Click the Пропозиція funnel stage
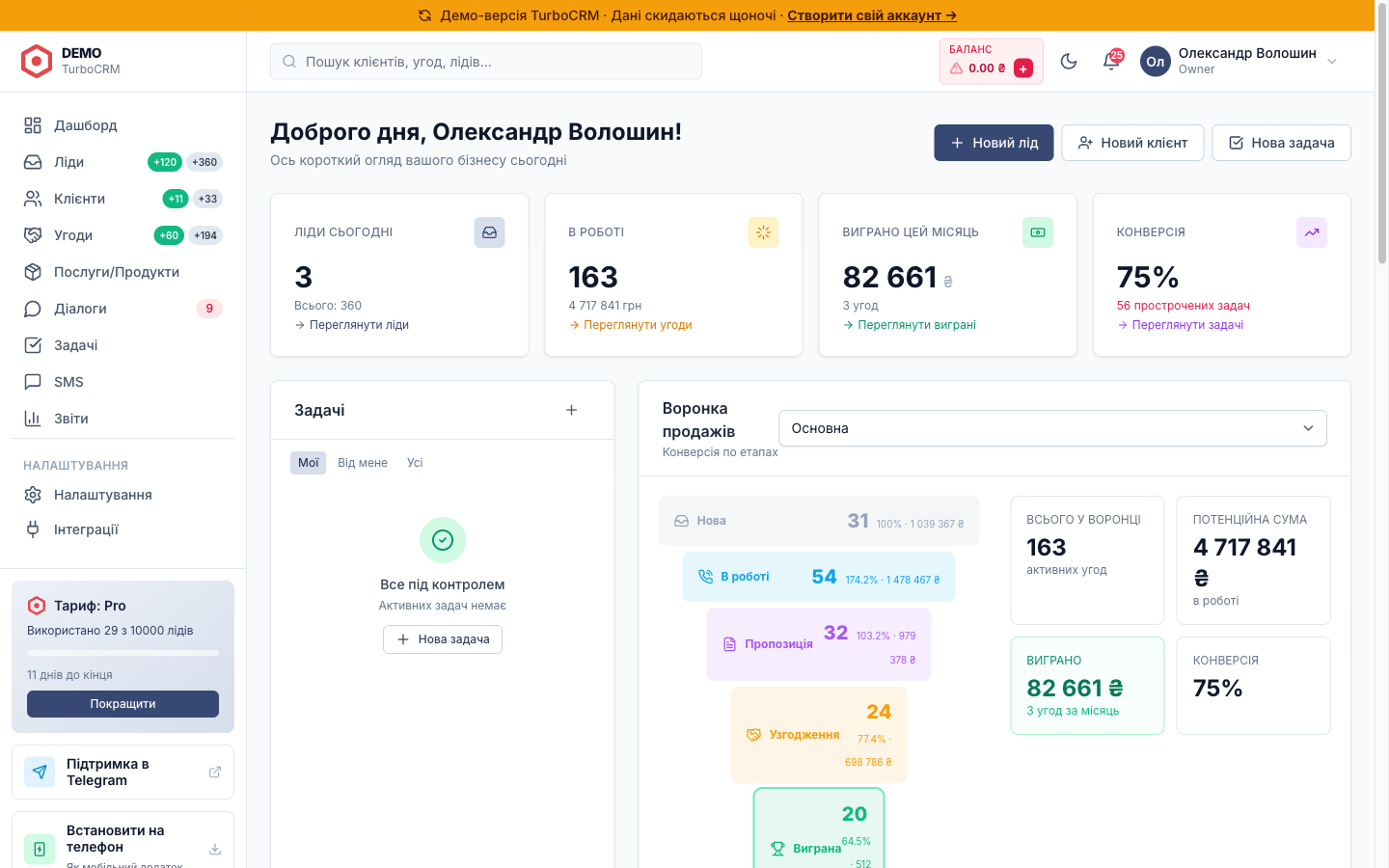Screen dimensions: 1389x868 pyautogui.click(x=819, y=644)
